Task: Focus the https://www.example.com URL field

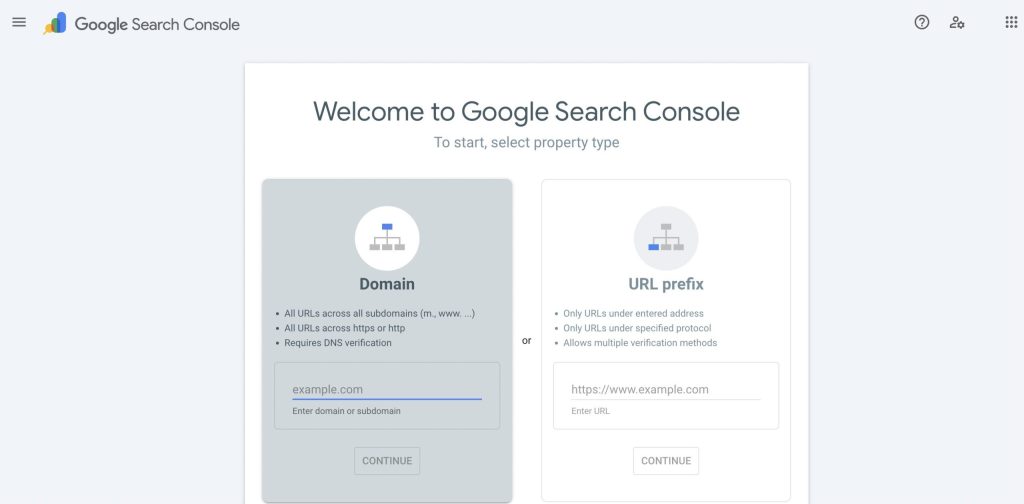Action: 666,389
